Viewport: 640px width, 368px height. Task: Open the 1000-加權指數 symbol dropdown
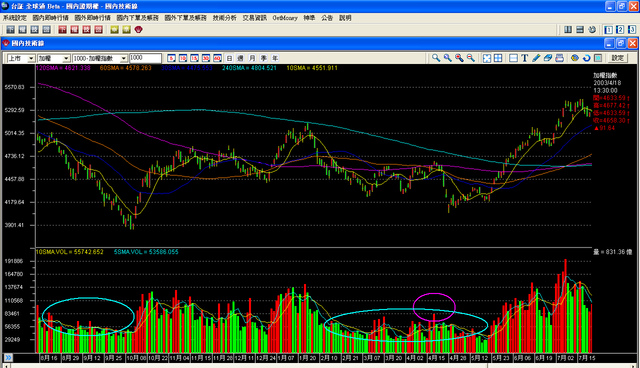point(100,58)
